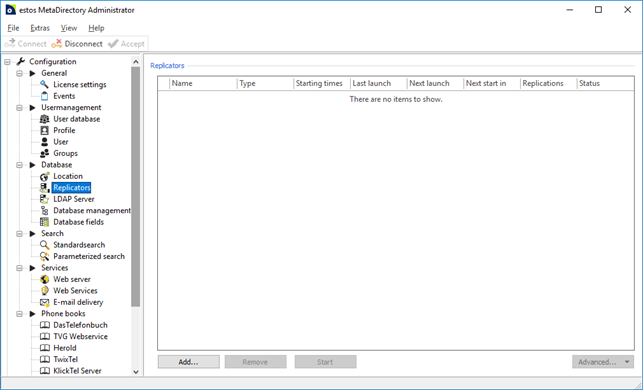Screen dimensions: 643x390
Task: Collapse the Usermanagement tree node
Action: (19, 107)
